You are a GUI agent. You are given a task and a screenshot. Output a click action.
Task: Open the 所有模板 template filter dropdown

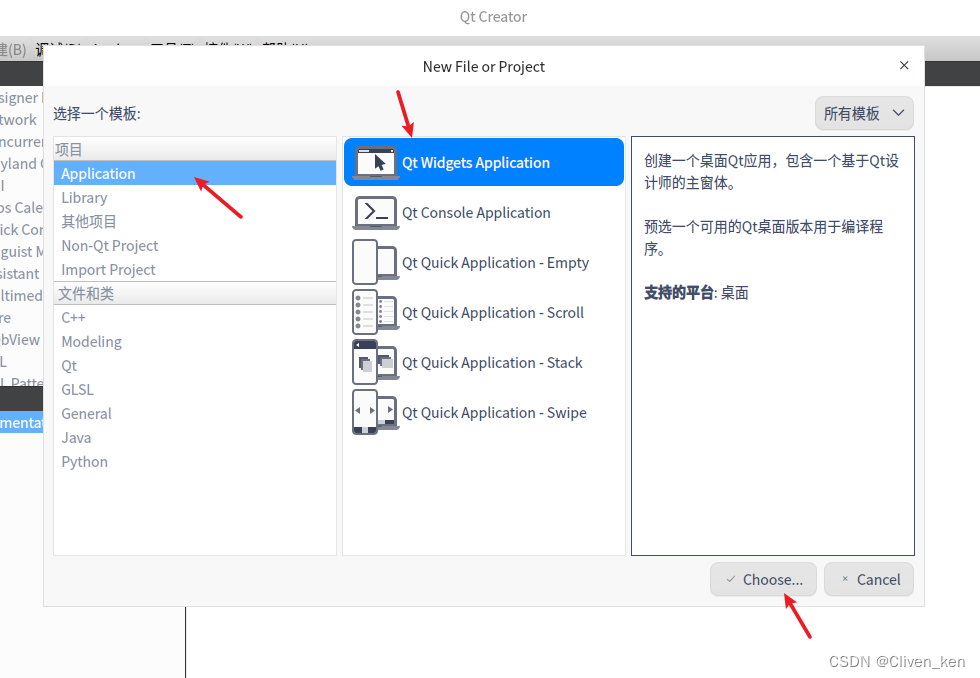864,114
